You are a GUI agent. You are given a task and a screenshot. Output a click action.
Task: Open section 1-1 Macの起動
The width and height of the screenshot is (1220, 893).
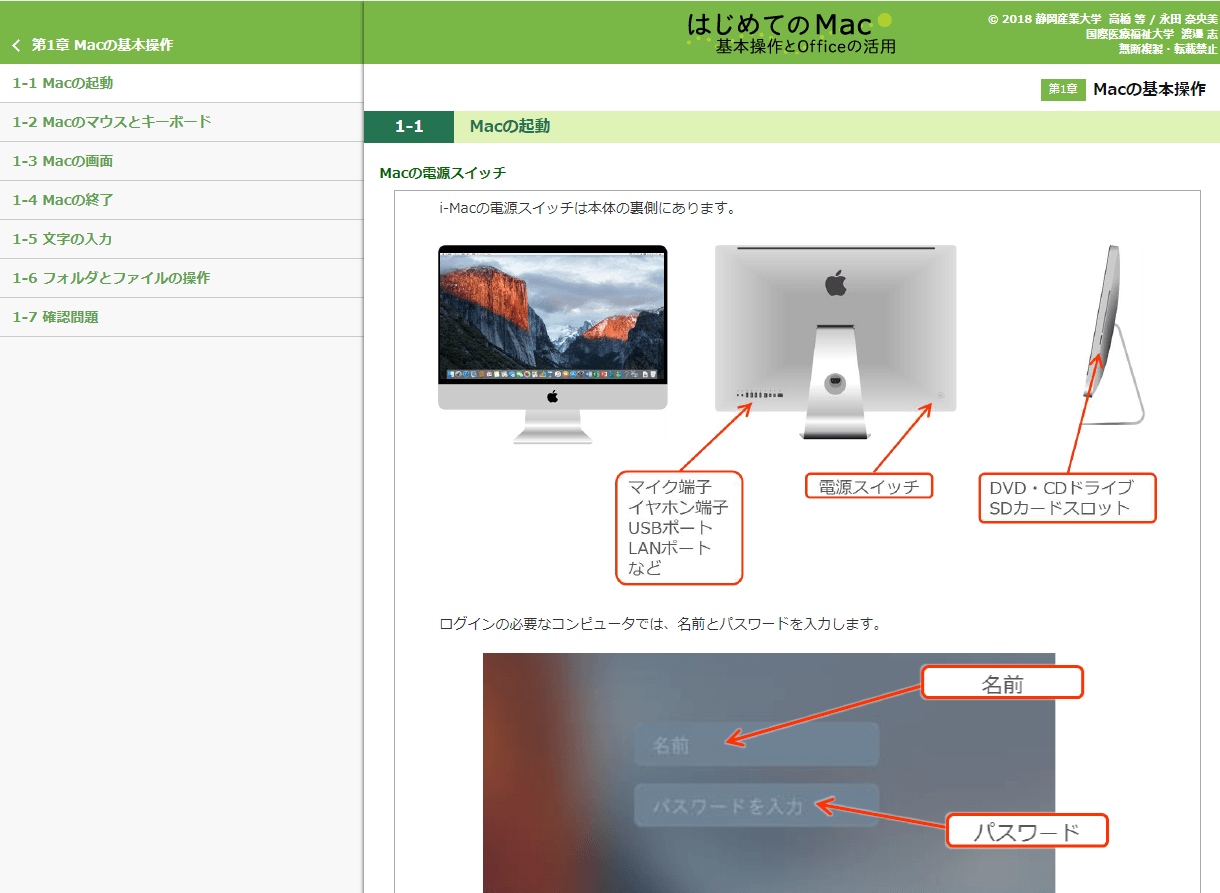coord(181,83)
